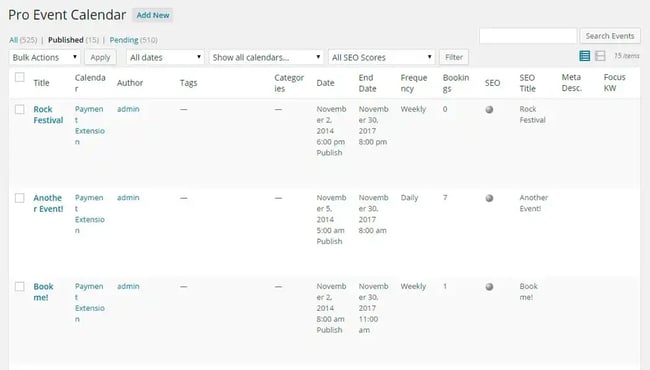The height and width of the screenshot is (370, 650).
Task: Click Book me! SEO title text
Action: click(x=529, y=292)
